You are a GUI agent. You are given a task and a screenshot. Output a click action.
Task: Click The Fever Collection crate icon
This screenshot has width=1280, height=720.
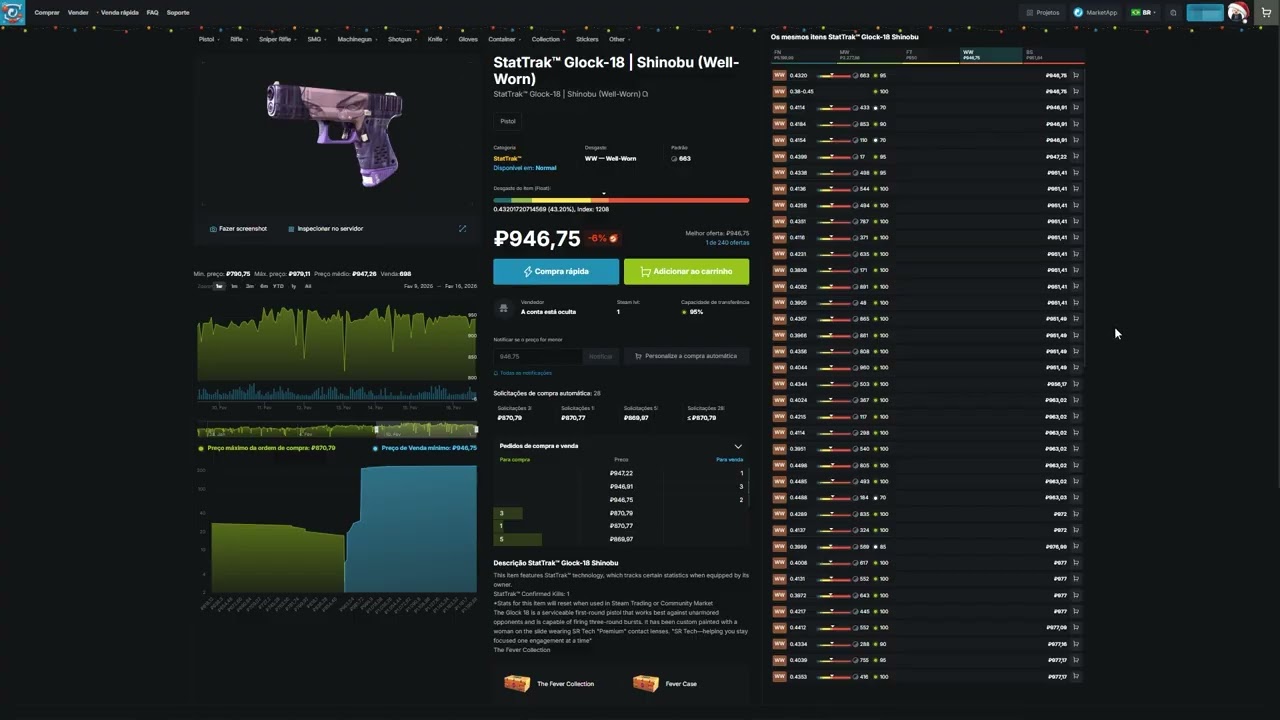pyautogui.click(x=517, y=683)
